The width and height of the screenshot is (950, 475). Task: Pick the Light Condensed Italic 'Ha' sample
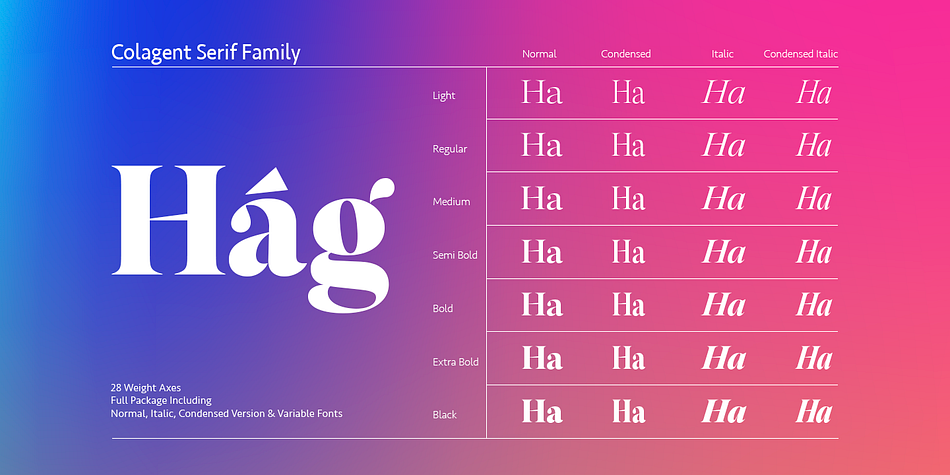click(x=814, y=93)
